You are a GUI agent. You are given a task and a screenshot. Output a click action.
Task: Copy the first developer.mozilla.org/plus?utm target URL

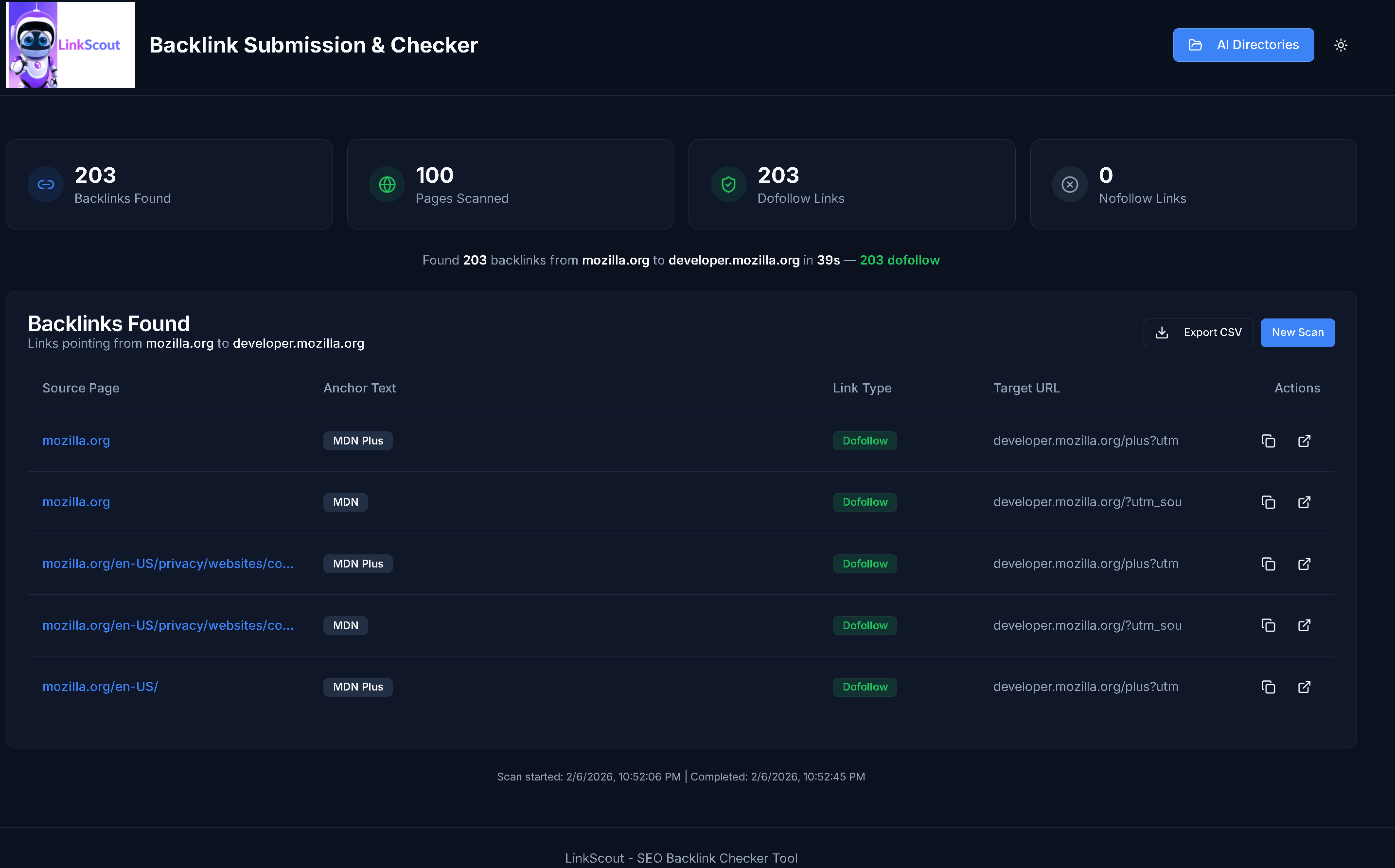click(x=1268, y=440)
